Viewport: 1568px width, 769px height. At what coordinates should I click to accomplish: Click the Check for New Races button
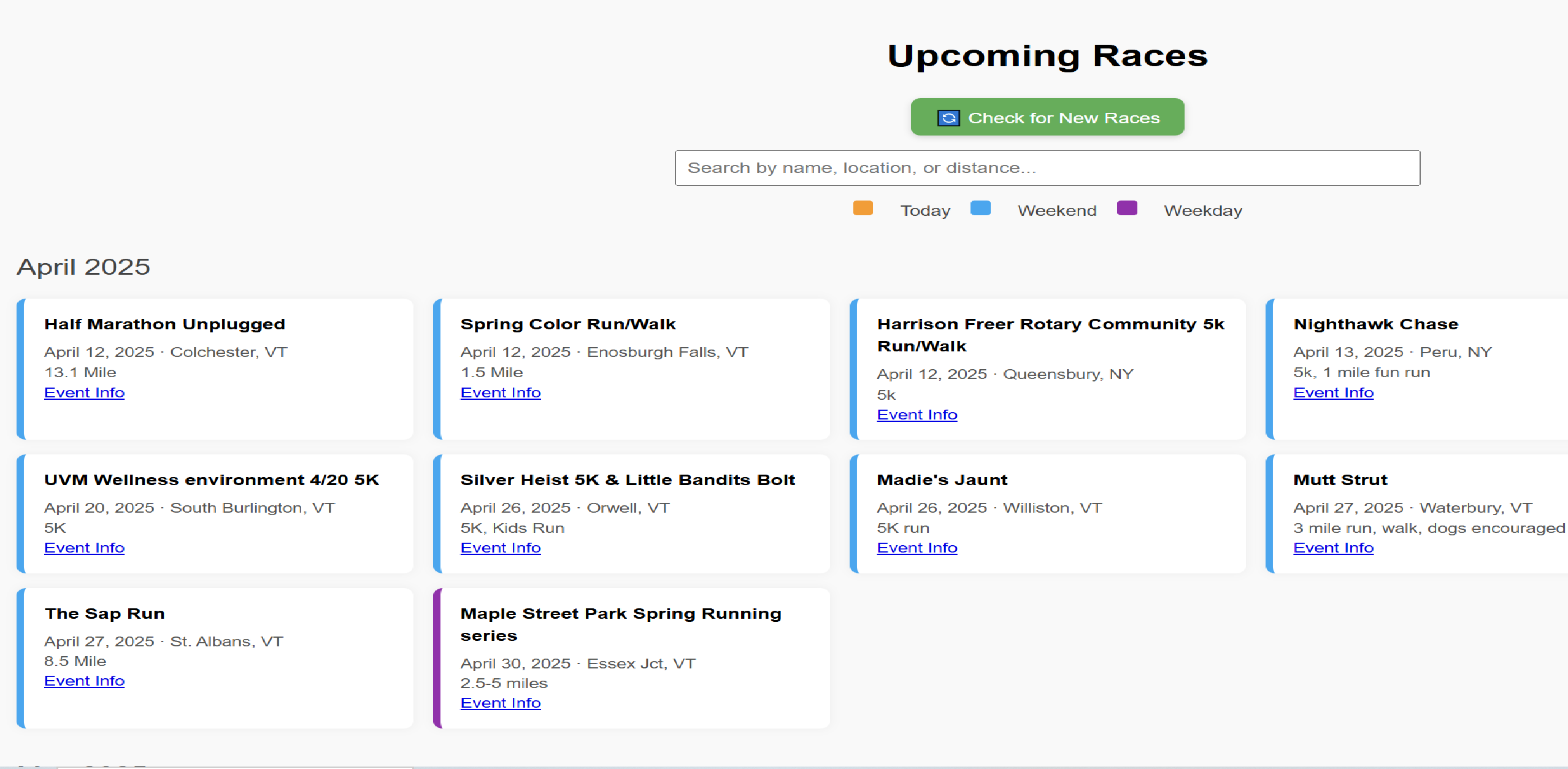click(1047, 117)
